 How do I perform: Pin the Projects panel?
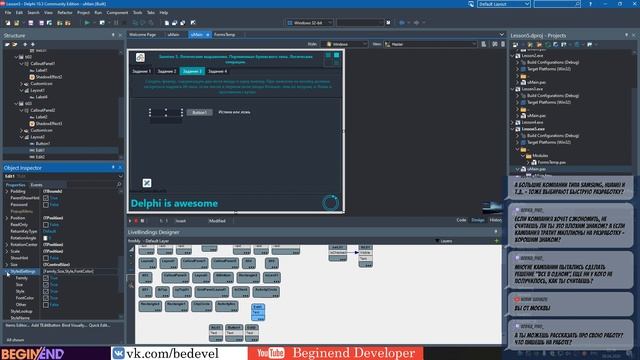click(627, 36)
